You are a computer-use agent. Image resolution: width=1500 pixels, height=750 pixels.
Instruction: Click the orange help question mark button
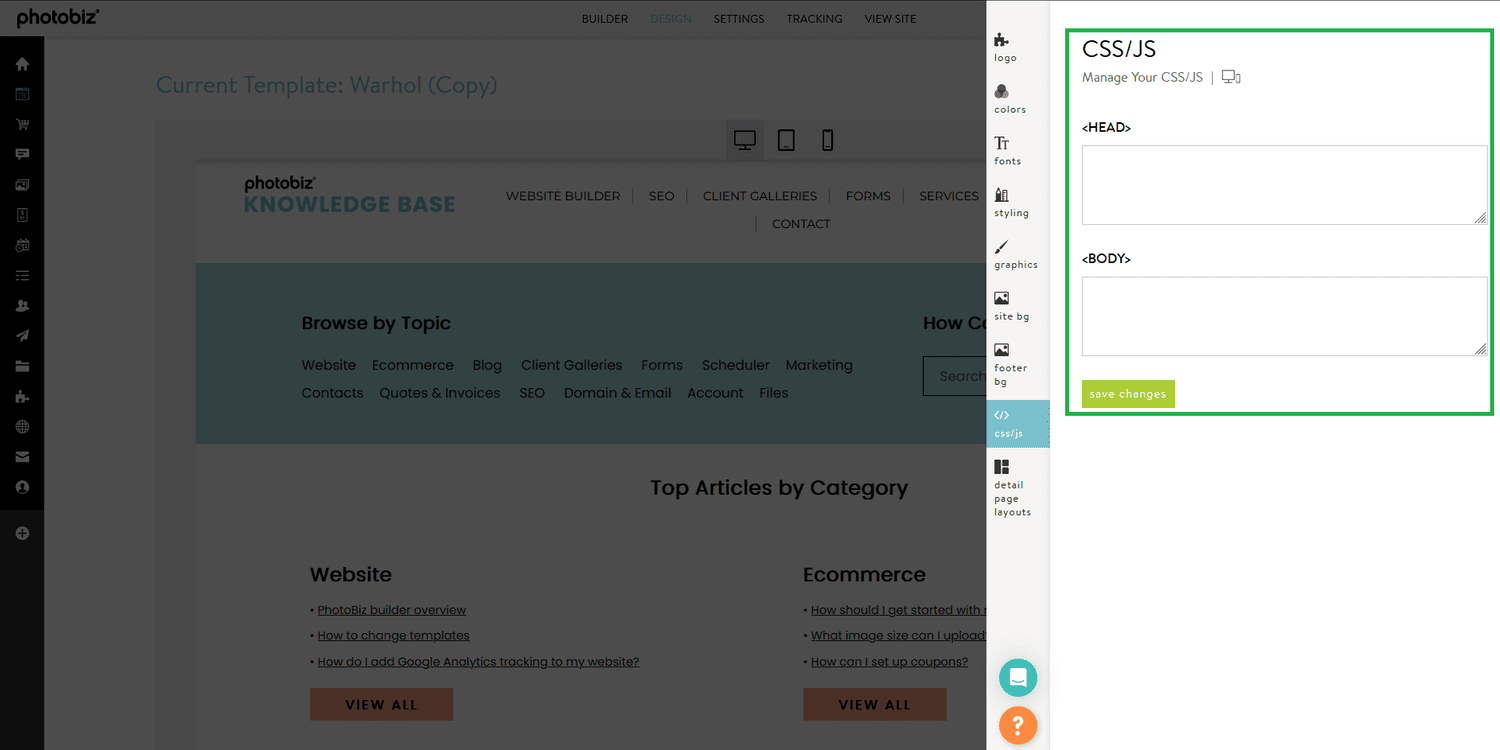click(x=1018, y=725)
